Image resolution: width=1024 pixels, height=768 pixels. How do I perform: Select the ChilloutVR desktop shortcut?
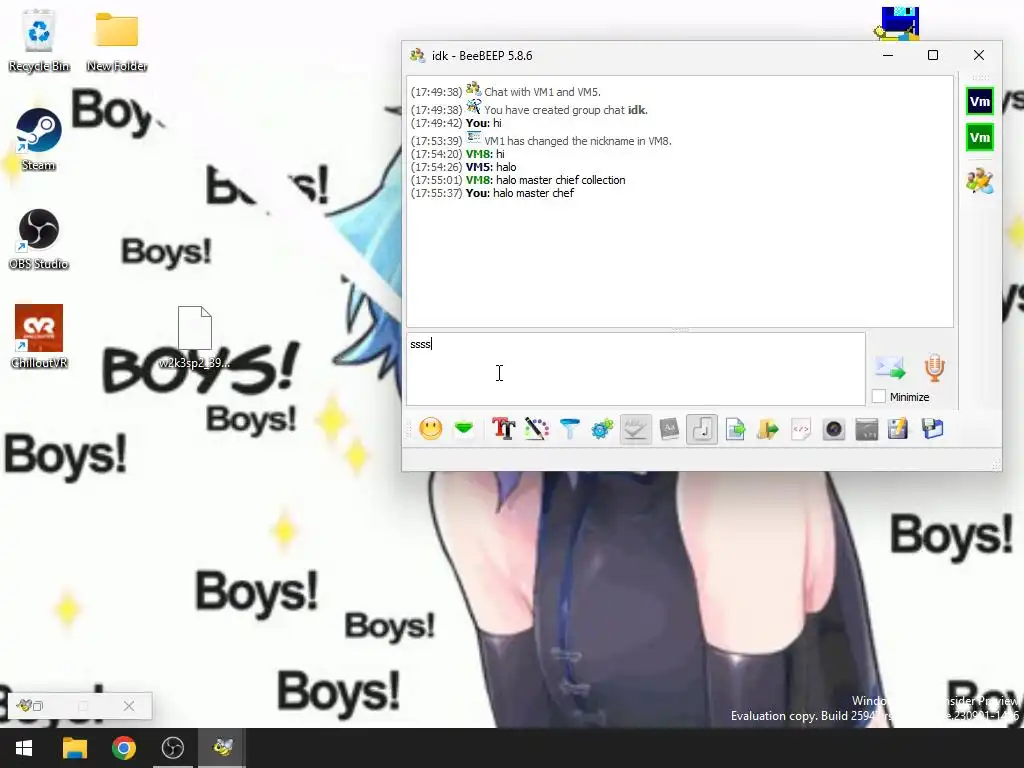point(39,337)
